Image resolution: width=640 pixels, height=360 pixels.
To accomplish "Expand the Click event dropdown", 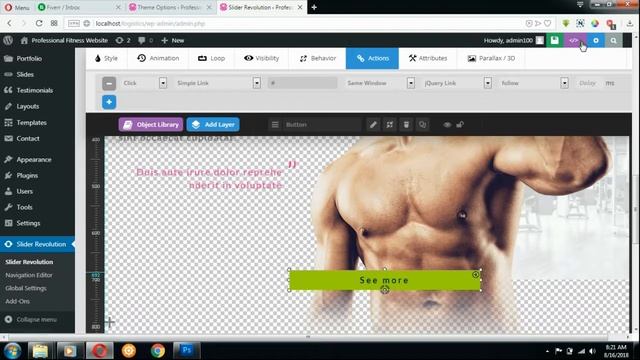I will pyautogui.click(x=163, y=83).
